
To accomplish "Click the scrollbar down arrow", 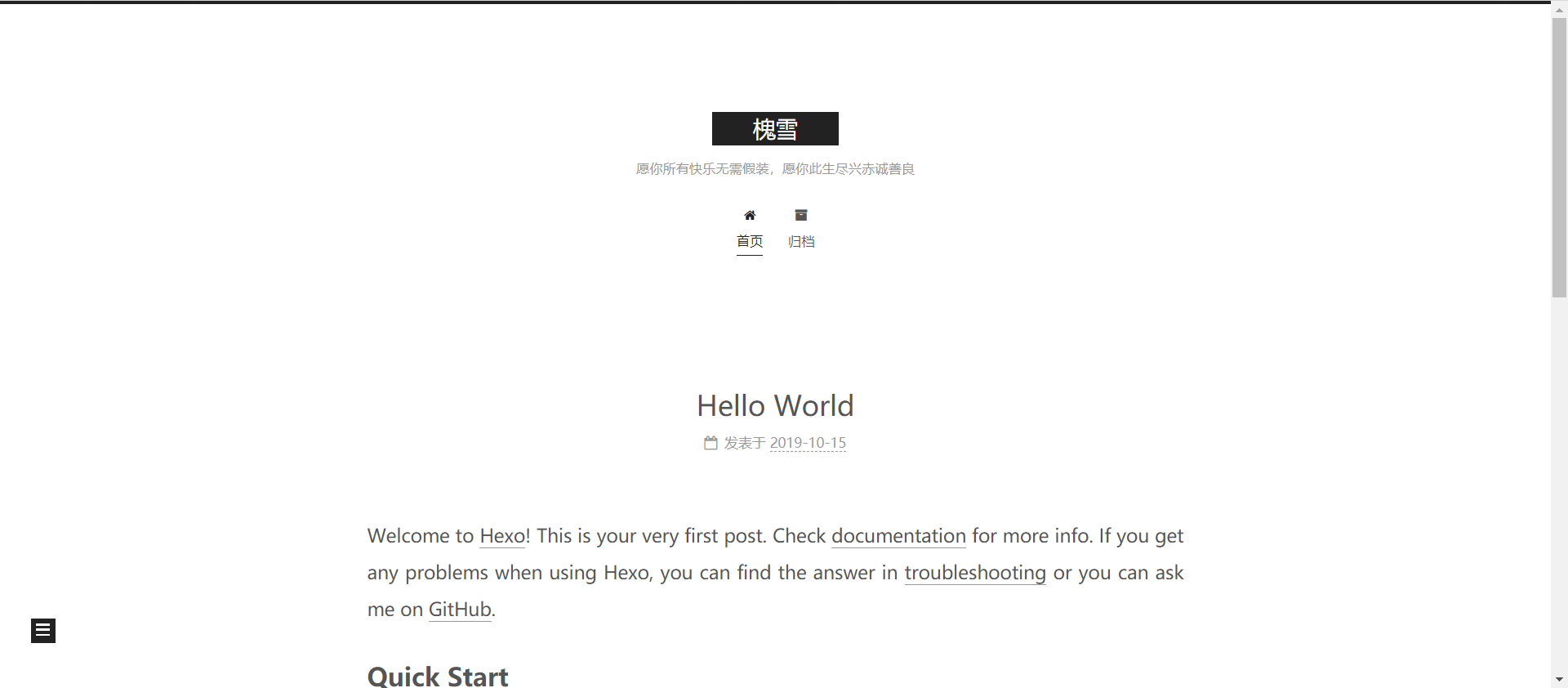I will 1559,679.
